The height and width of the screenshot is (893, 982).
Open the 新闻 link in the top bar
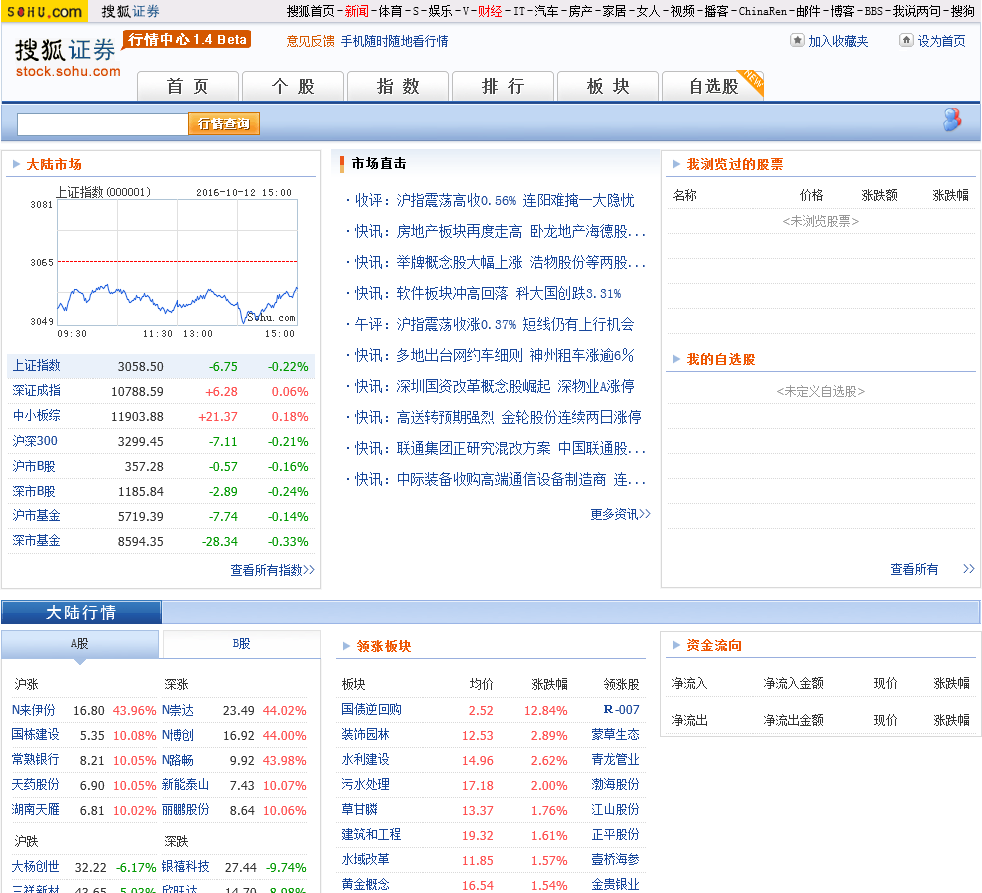click(x=356, y=11)
